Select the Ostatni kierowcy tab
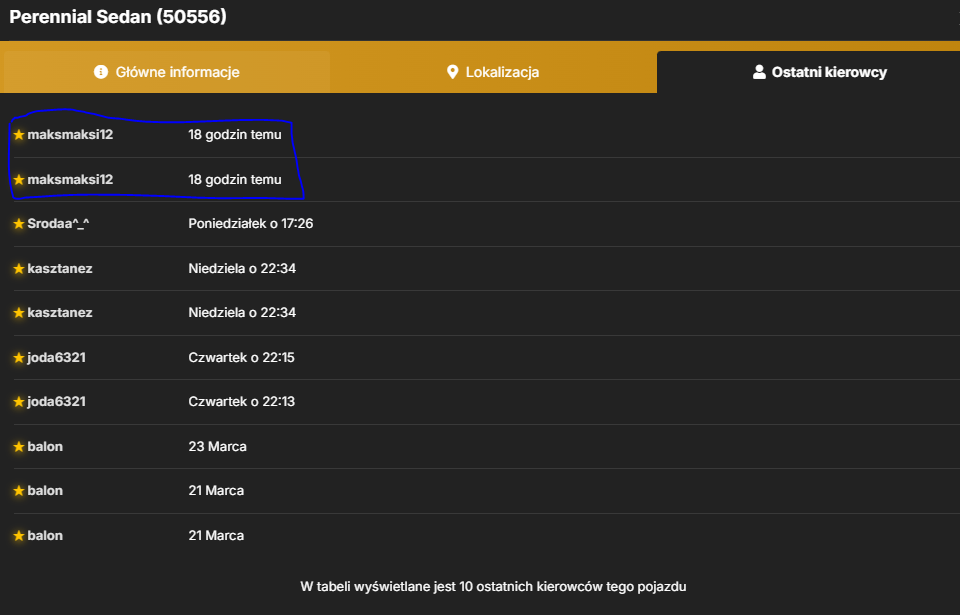 808,72
